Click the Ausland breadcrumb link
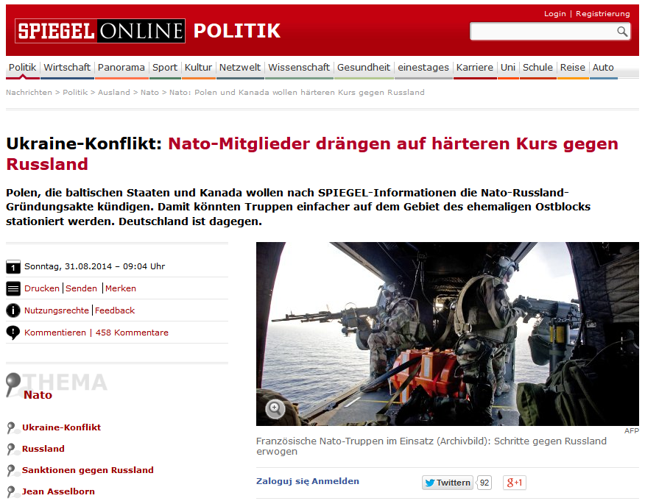 pos(114,92)
